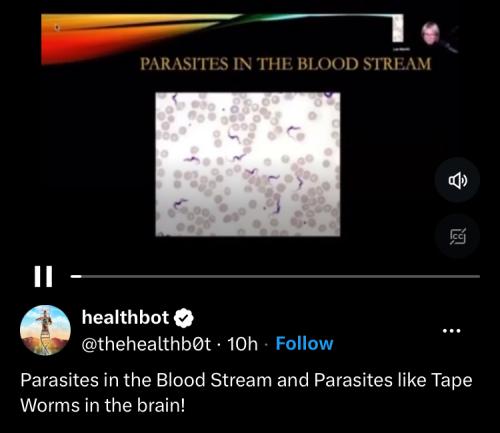Toggle closed captions on the video
This screenshot has height=433, width=500.
pos(458,236)
